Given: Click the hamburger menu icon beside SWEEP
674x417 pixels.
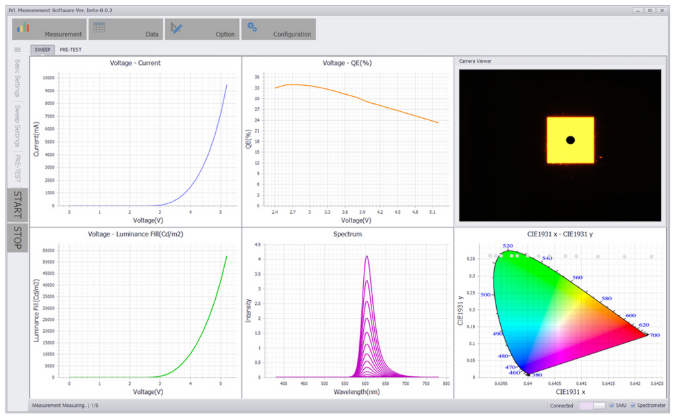Looking at the screenshot, I should point(18,50).
